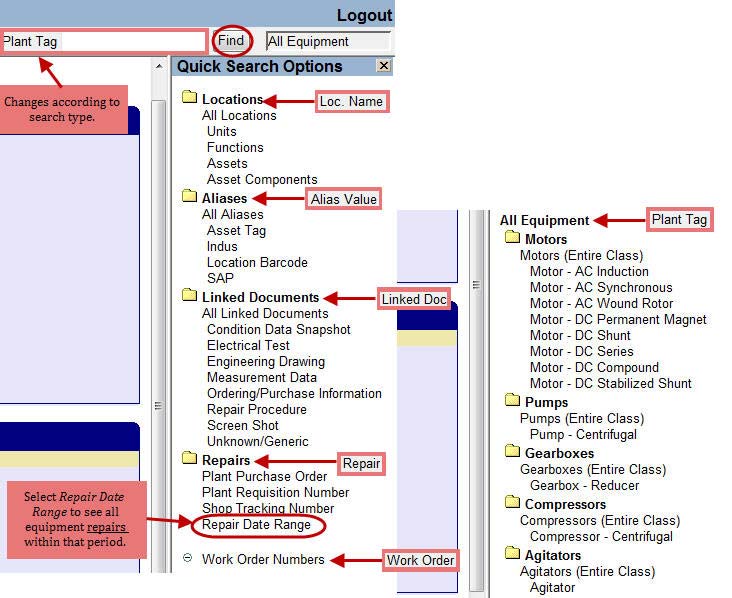The width and height of the screenshot is (732, 598).
Task: Choose Pump - Centrifugal from equipment list
Action: point(583,435)
